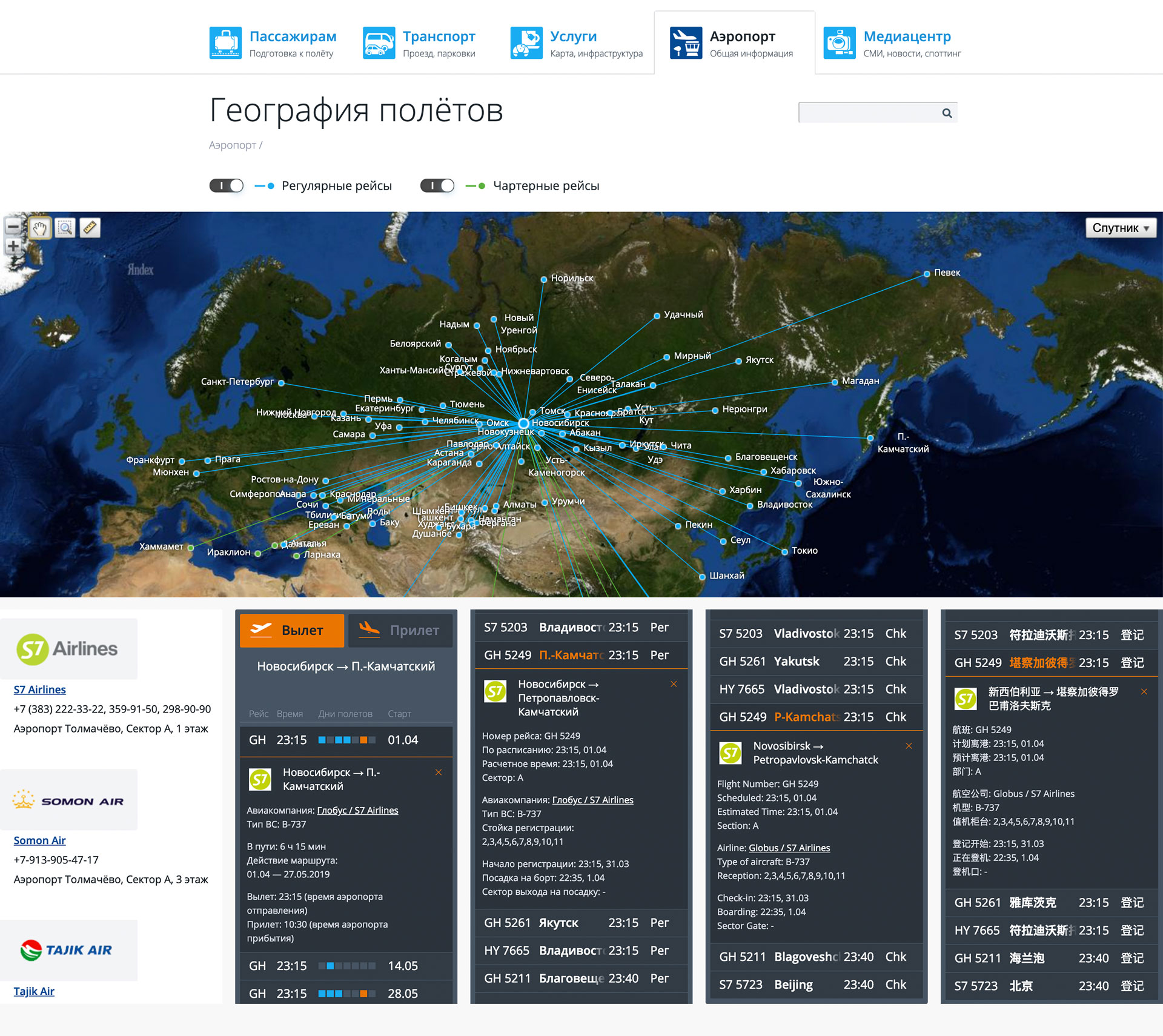
Task: Click the S7 Airlines logo thumbnail
Action: 68,649
